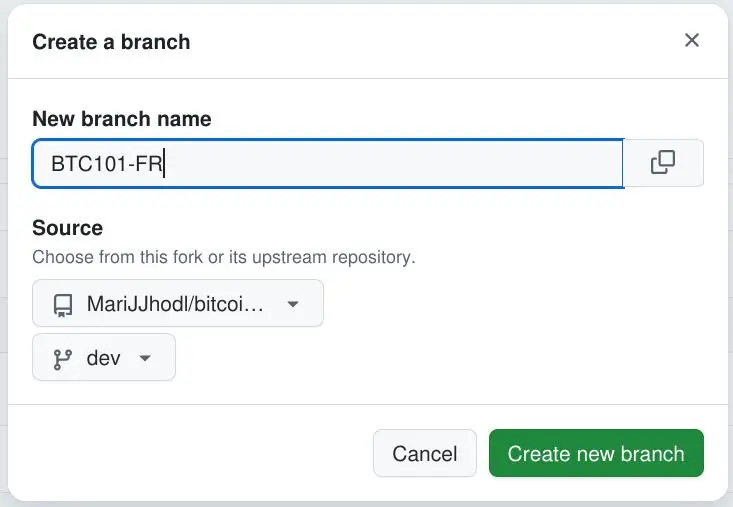Screen dimensions: 733x507
Task: Click the Create a branch dialog title
Action: (x=111, y=42)
